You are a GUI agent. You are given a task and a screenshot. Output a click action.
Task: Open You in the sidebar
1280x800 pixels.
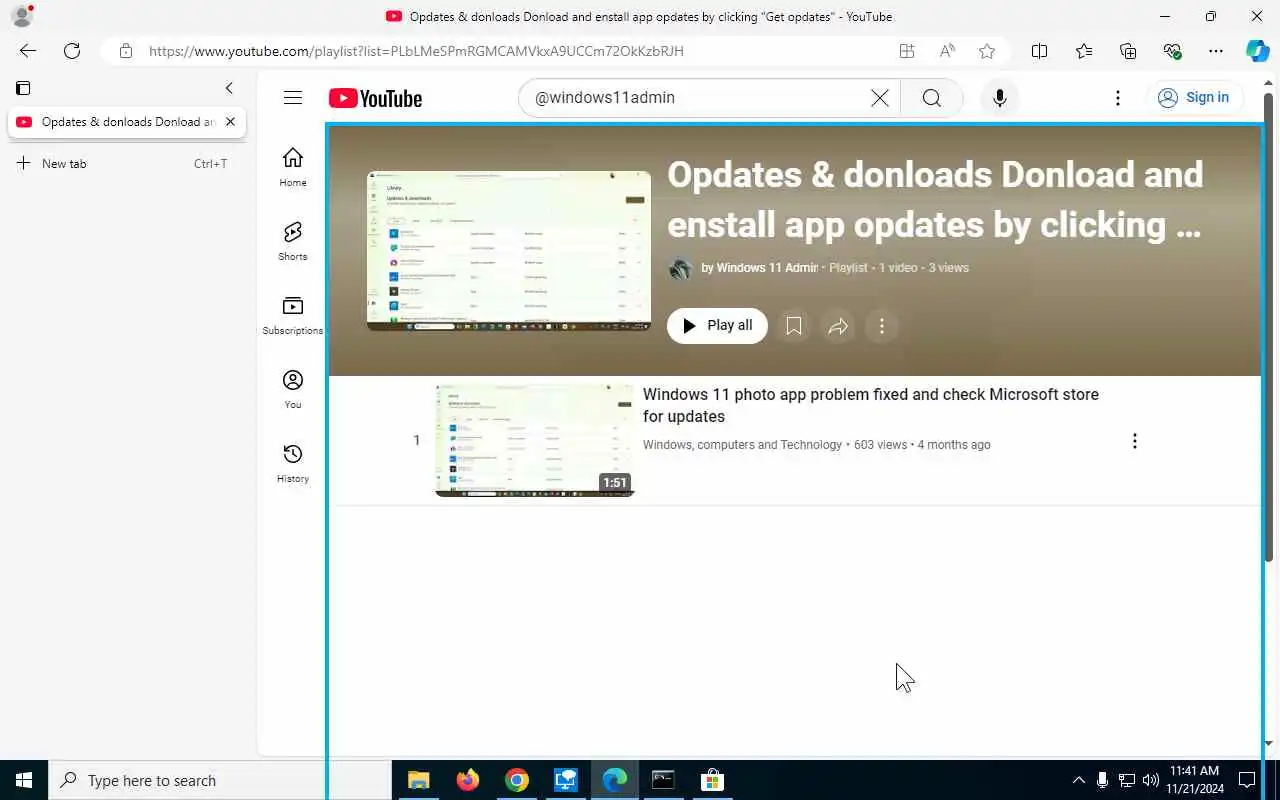(x=293, y=389)
